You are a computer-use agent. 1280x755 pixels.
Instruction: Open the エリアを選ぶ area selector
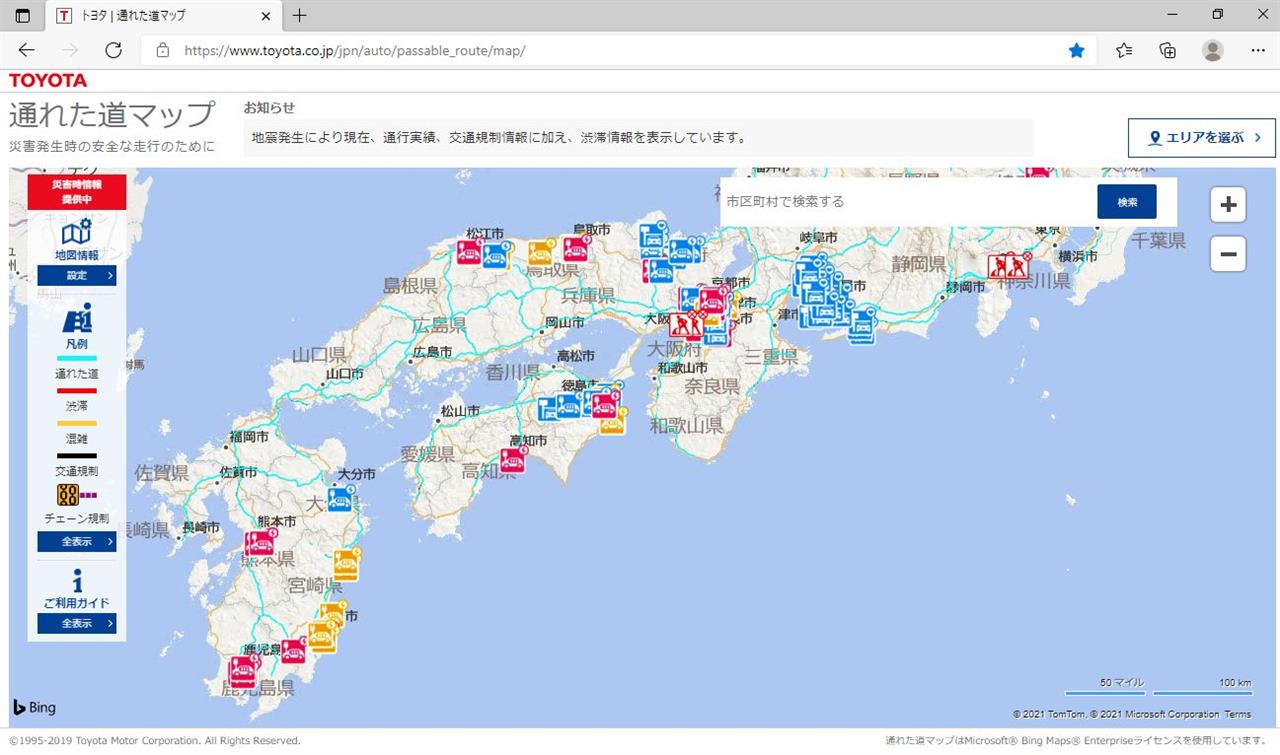(x=1202, y=138)
